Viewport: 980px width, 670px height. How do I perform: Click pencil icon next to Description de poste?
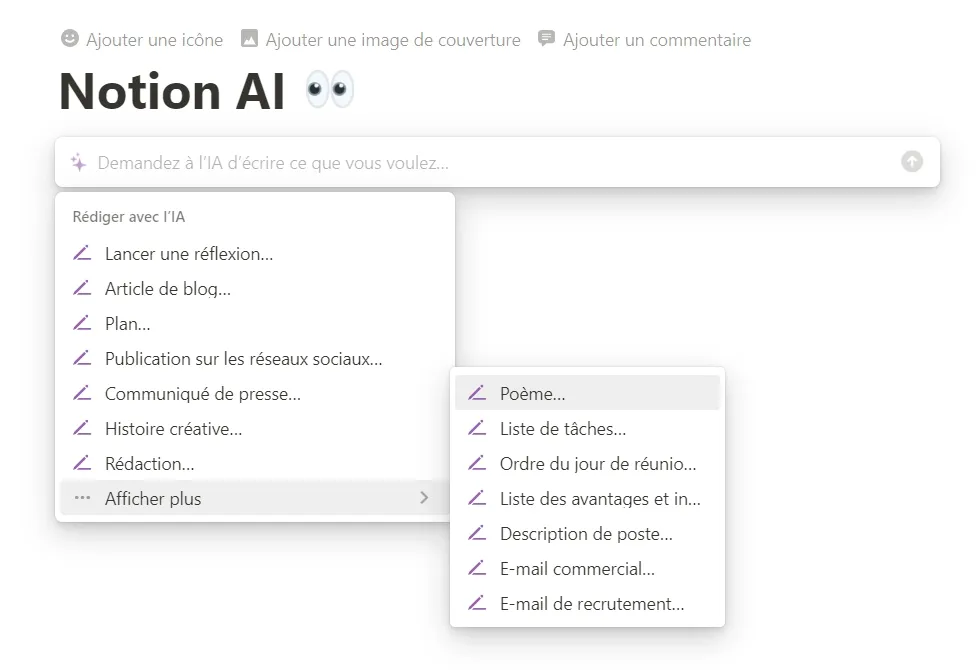477,533
